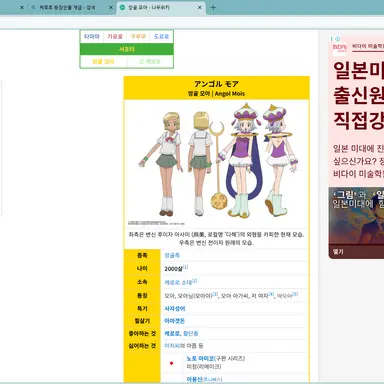Open the 케로로 link in the 좋아하는 것 row
Screen dimensions: 384x384
172,333
